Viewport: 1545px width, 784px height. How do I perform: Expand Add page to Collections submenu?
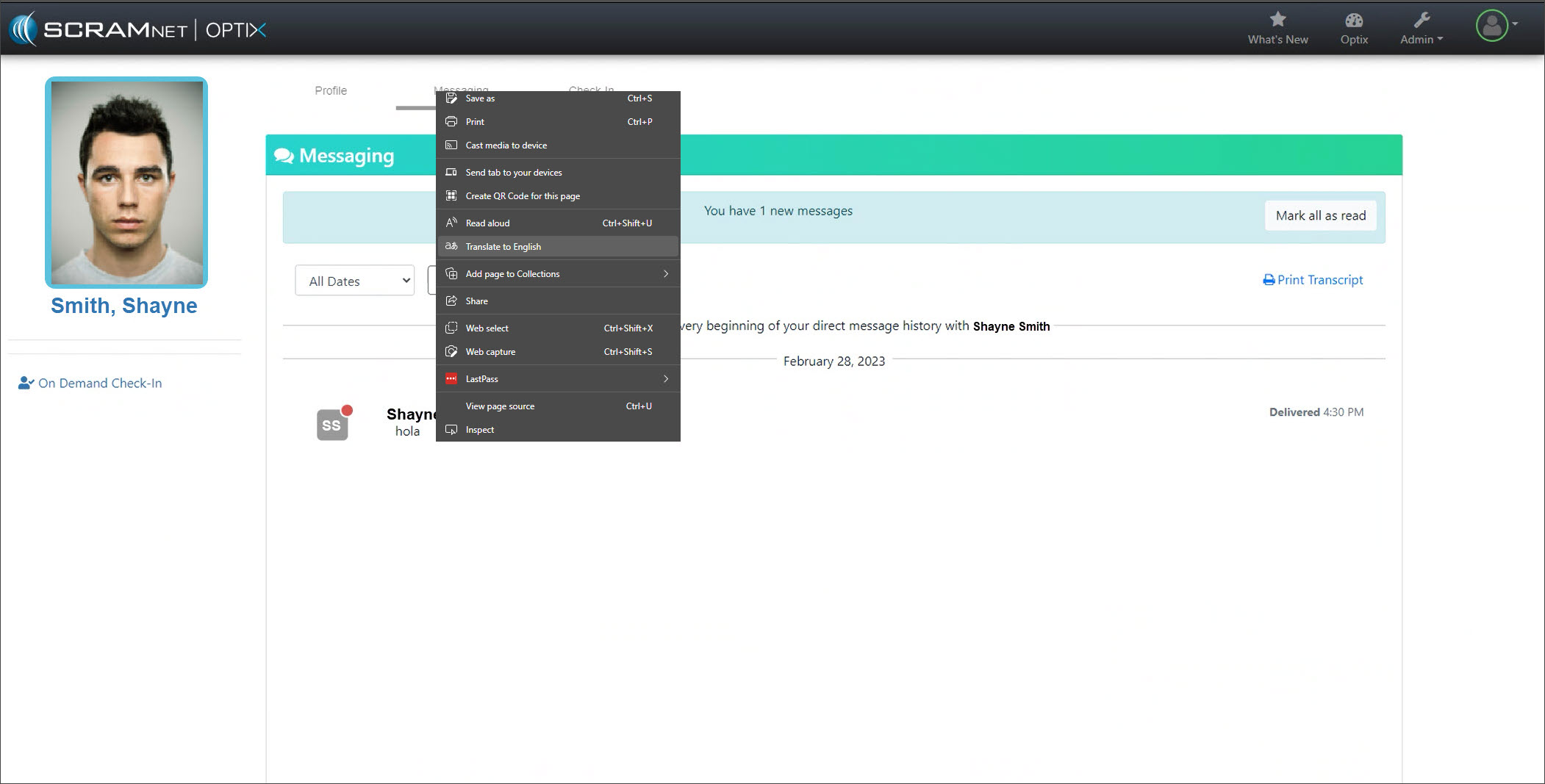(x=558, y=274)
